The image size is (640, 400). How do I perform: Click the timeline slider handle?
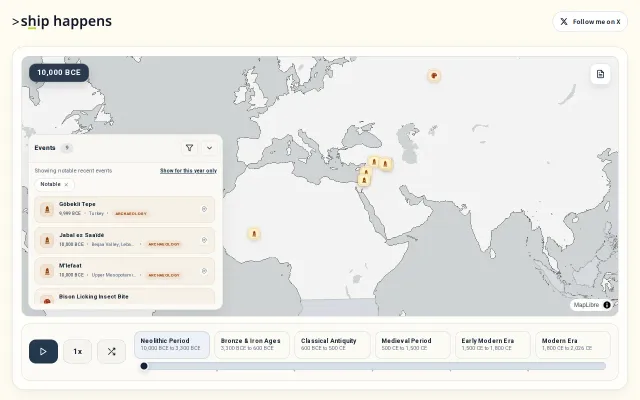[144, 366]
